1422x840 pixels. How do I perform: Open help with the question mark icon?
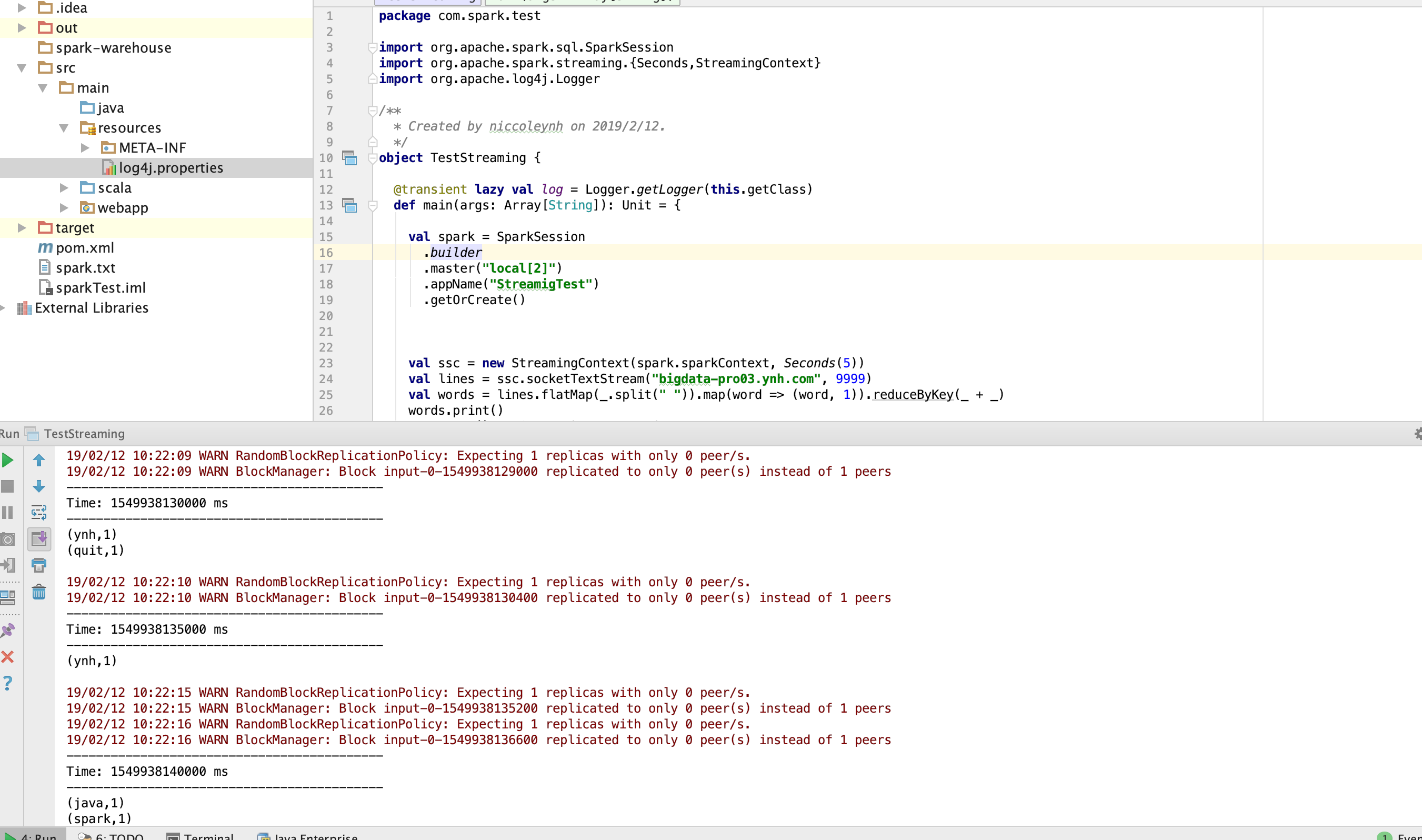(8, 683)
